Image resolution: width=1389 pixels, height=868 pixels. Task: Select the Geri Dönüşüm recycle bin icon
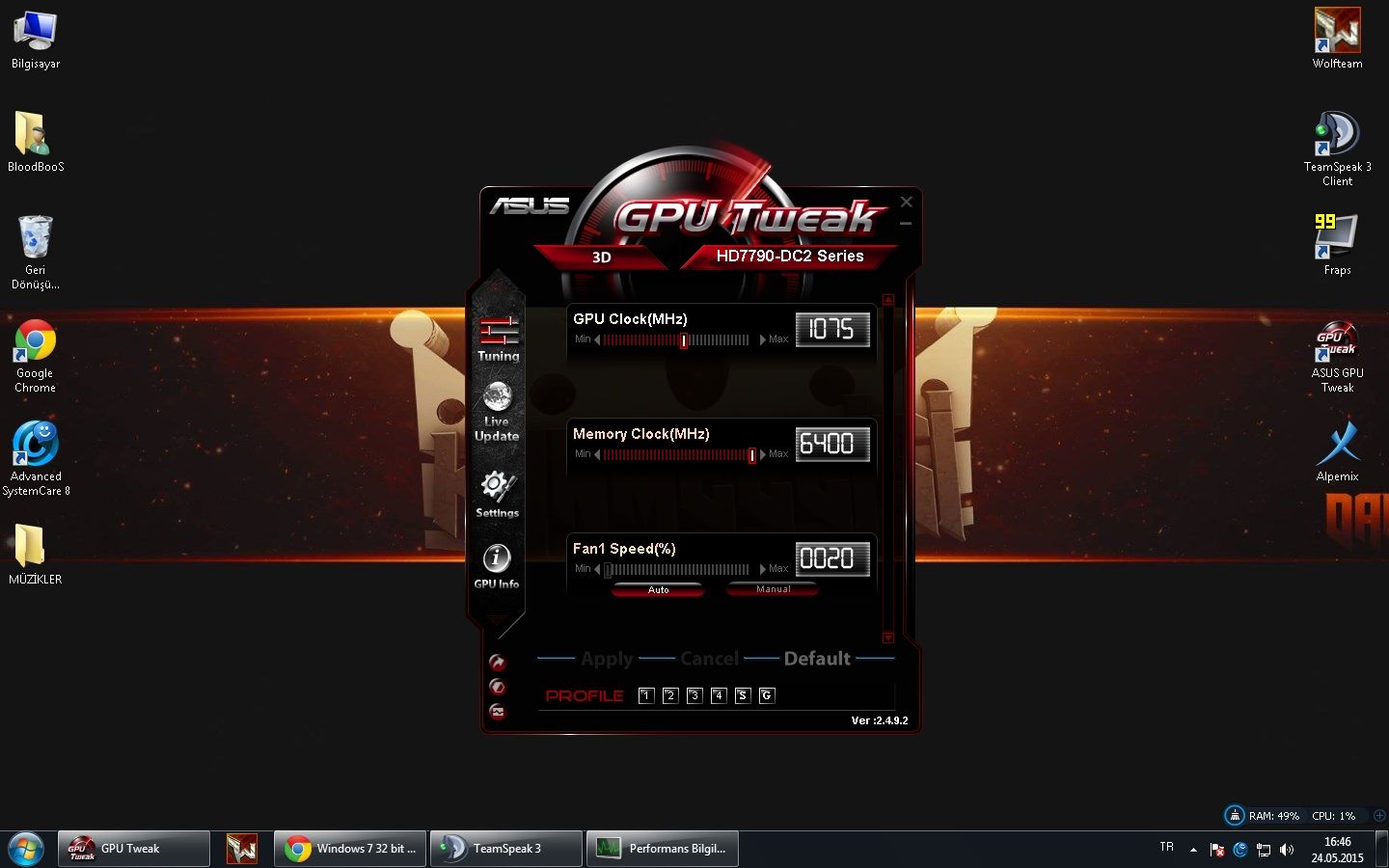36,252
